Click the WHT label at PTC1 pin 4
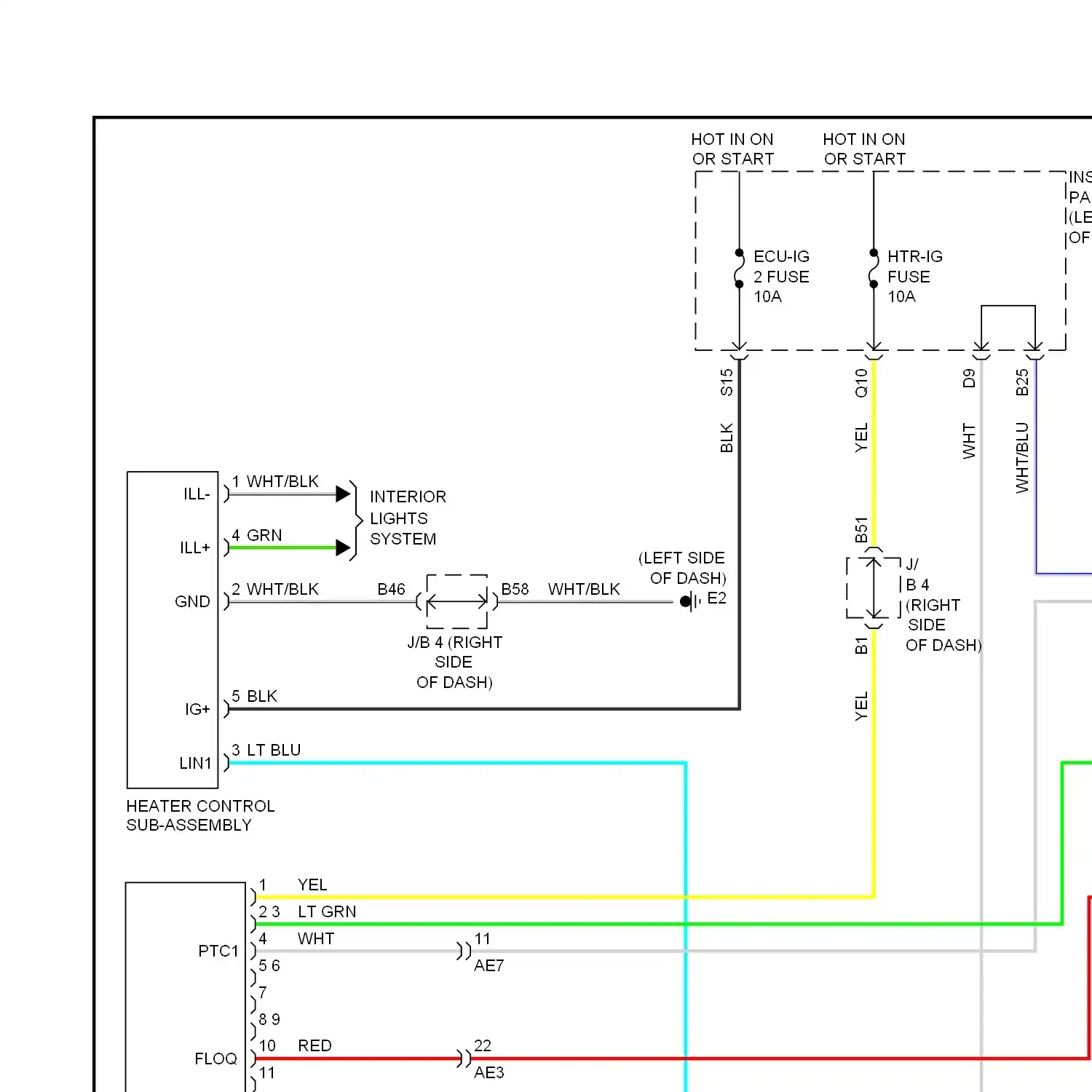This screenshot has height=1092, width=1092. click(x=316, y=938)
